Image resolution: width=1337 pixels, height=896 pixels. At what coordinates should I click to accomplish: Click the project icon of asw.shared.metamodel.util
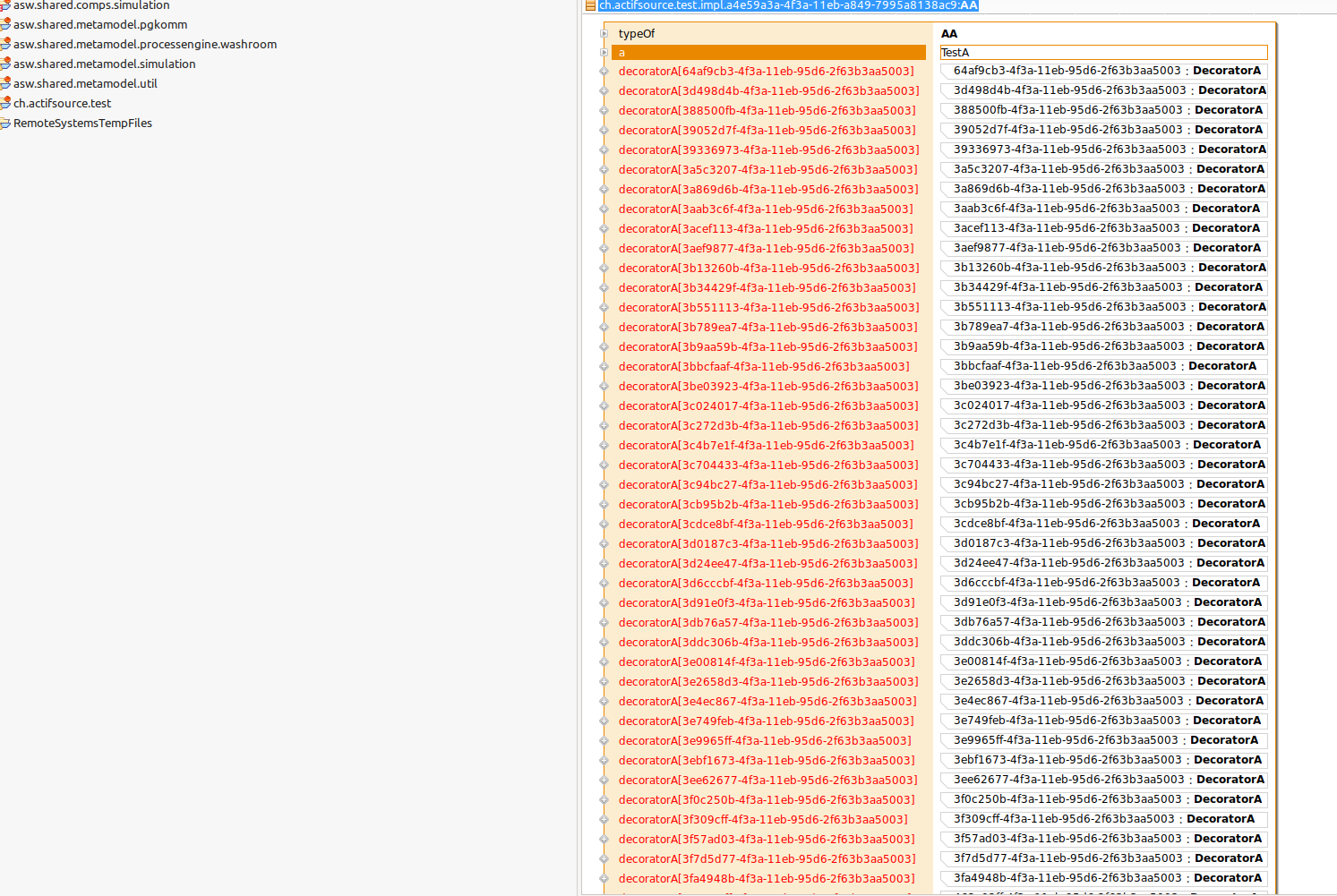pos(6,83)
